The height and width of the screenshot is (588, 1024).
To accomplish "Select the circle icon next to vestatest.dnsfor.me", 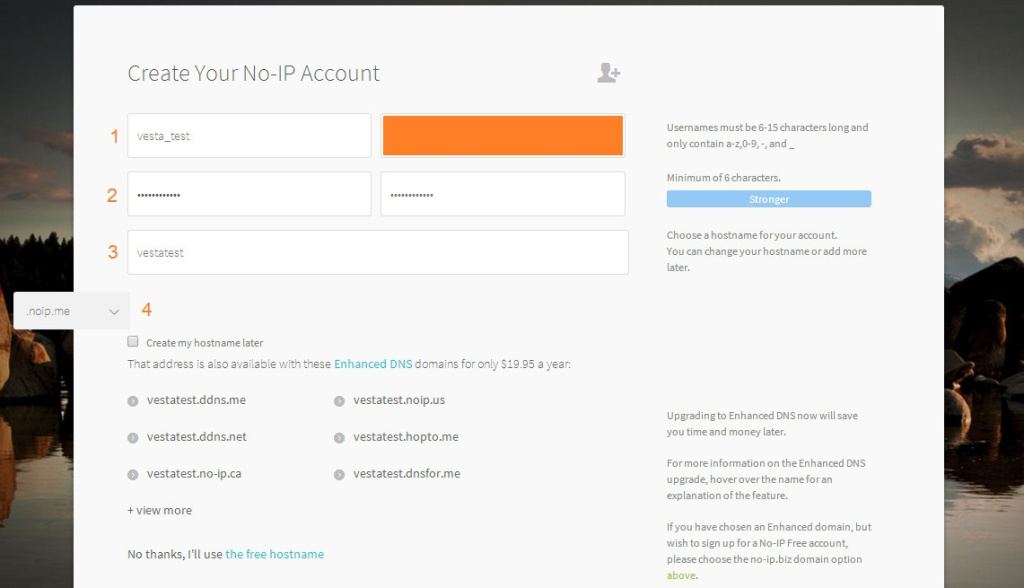I will point(339,475).
